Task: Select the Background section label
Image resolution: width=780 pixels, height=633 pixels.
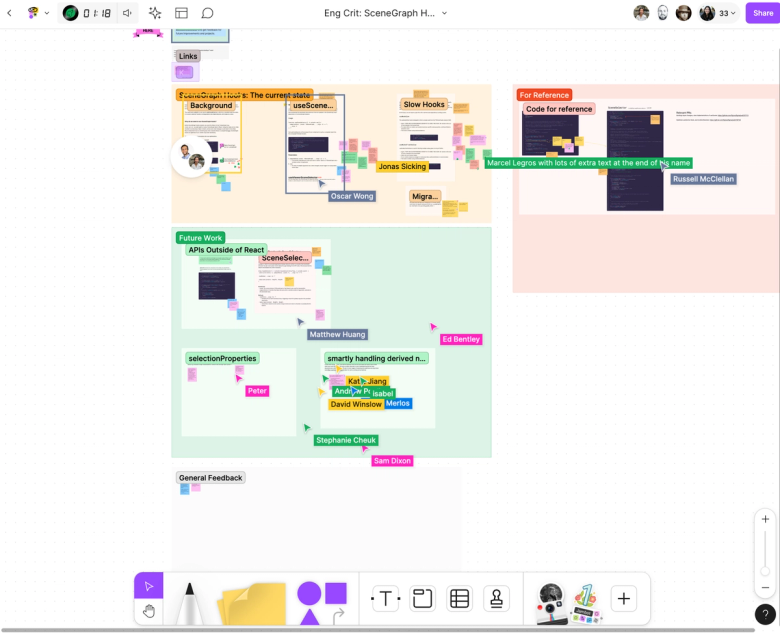Action: coord(211,106)
